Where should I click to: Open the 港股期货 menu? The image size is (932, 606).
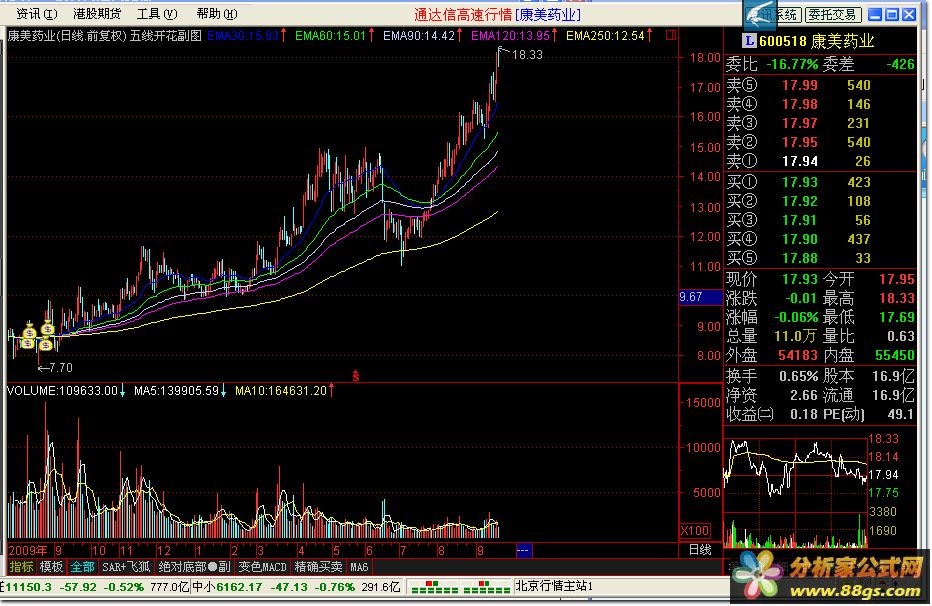coord(97,14)
